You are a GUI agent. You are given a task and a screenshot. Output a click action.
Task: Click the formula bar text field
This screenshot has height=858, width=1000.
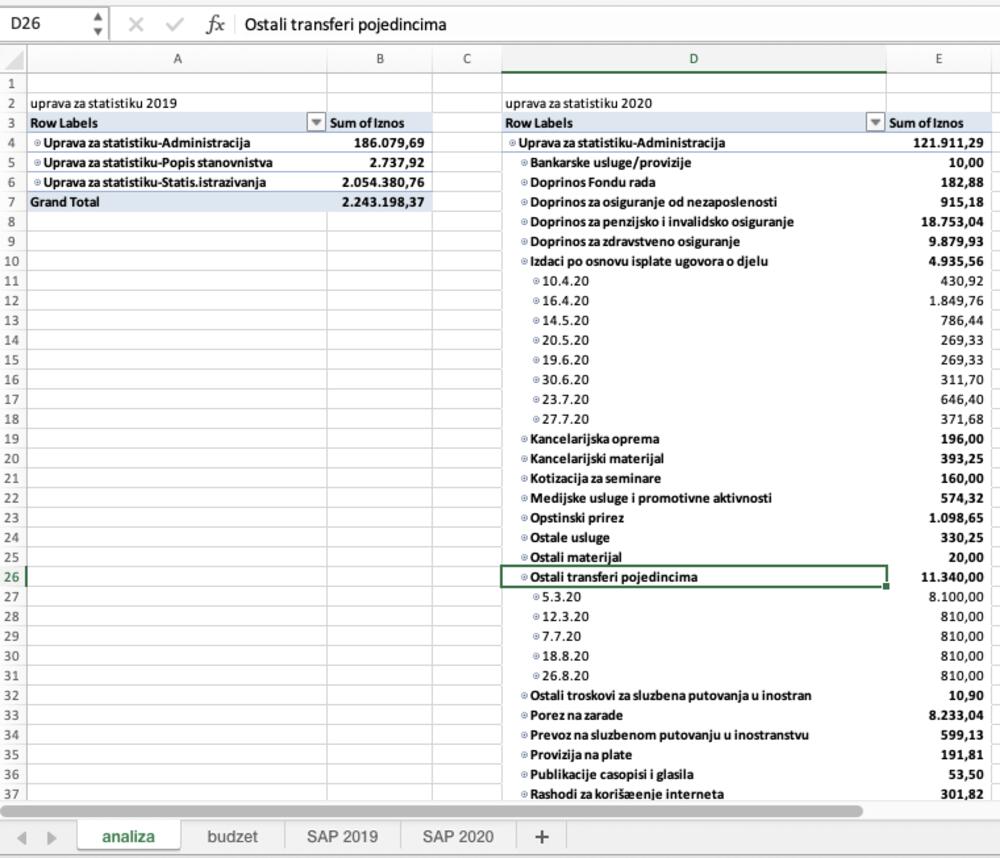(600, 24)
